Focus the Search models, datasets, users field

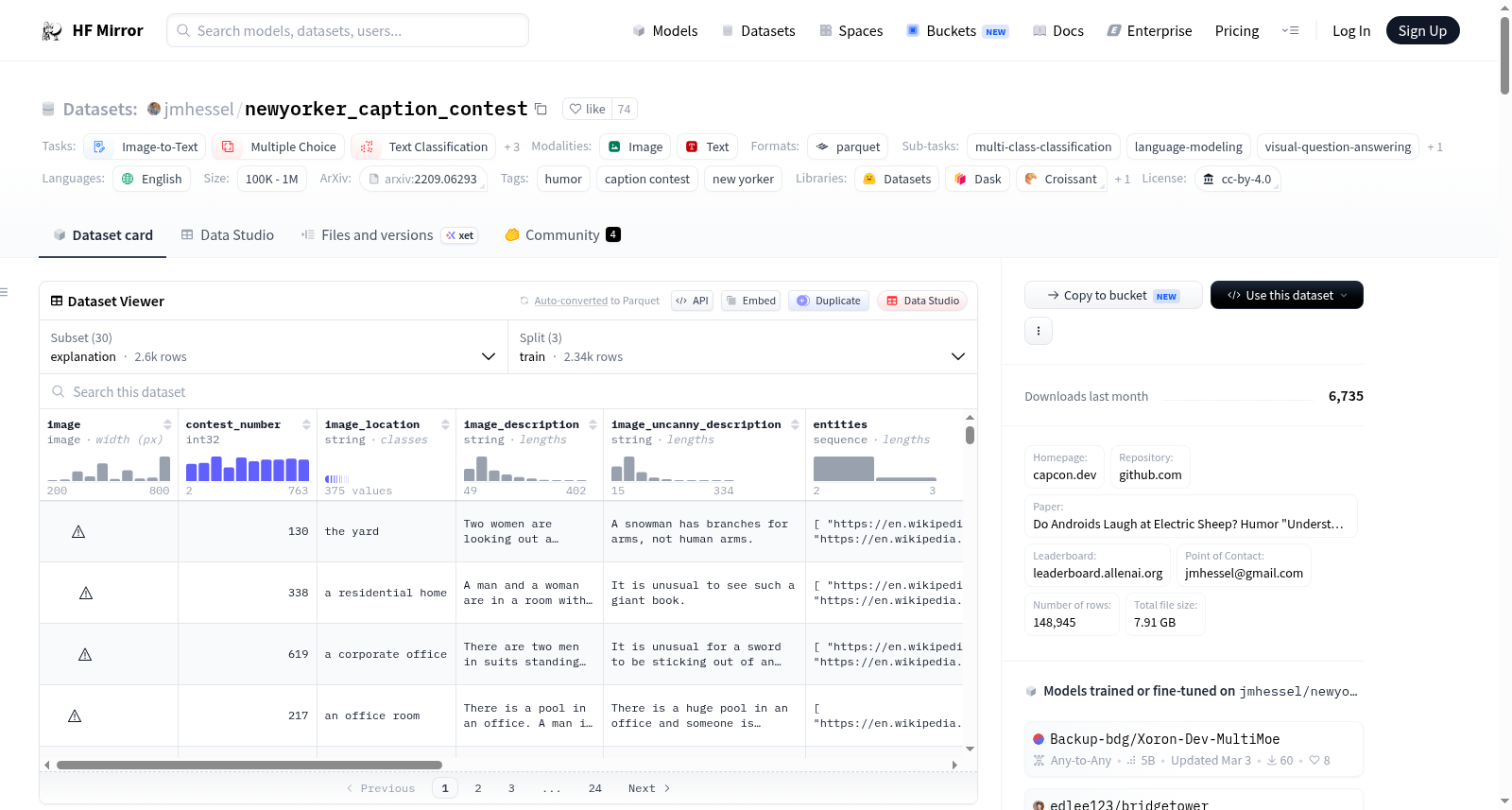coord(348,30)
